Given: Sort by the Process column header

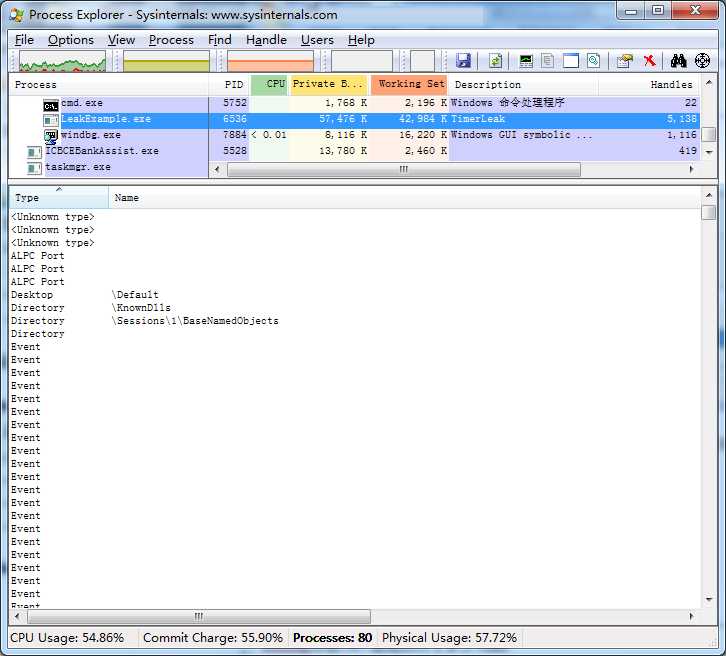Looking at the screenshot, I should click(109, 85).
